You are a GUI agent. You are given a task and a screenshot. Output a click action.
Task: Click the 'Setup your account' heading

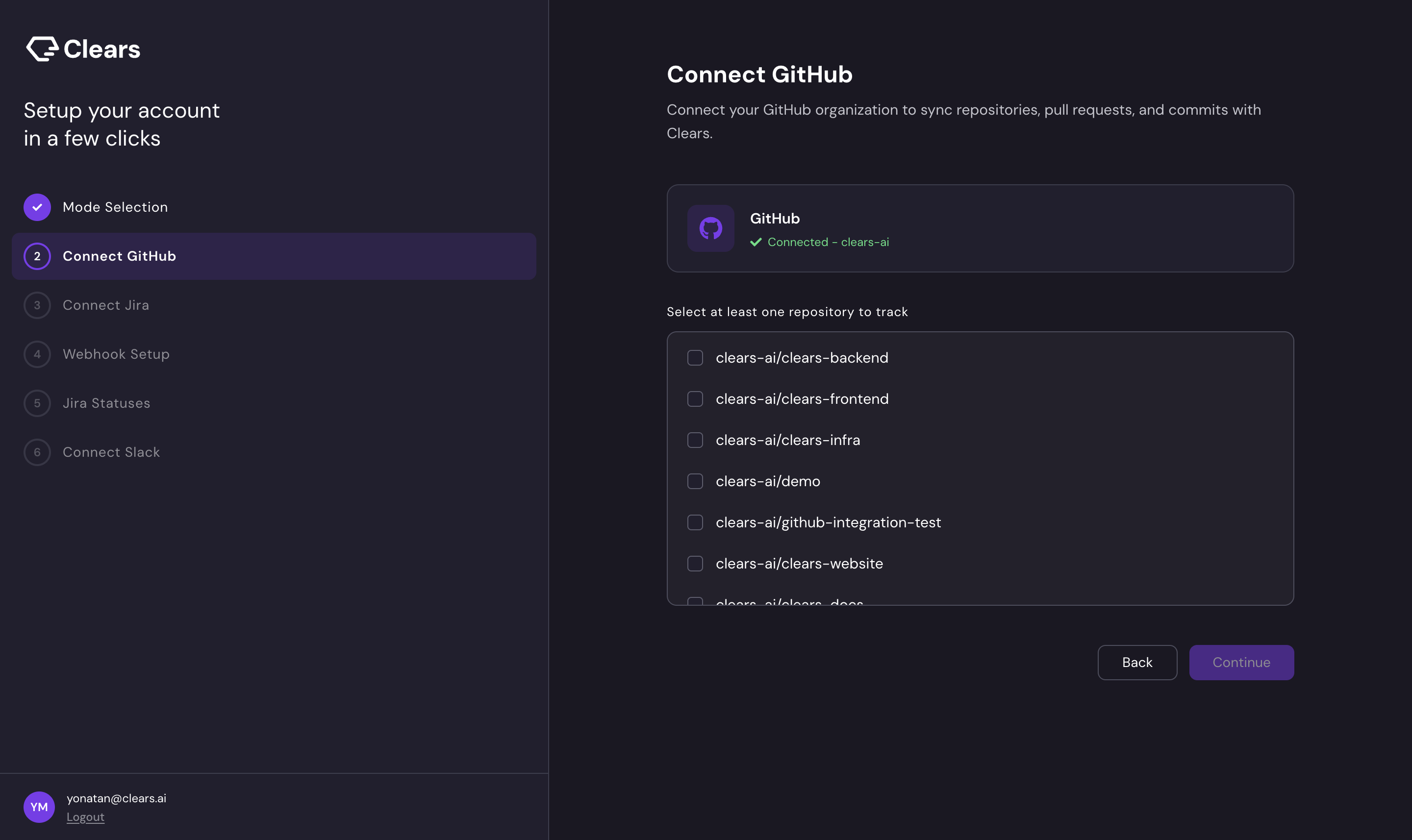pyautogui.click(x=122, y=124)
